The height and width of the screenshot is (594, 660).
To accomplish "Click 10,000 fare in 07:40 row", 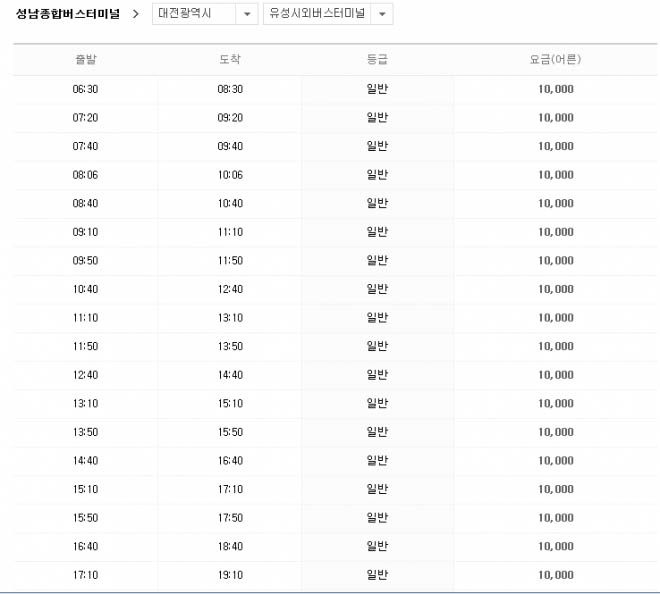I will click(556, 146).
